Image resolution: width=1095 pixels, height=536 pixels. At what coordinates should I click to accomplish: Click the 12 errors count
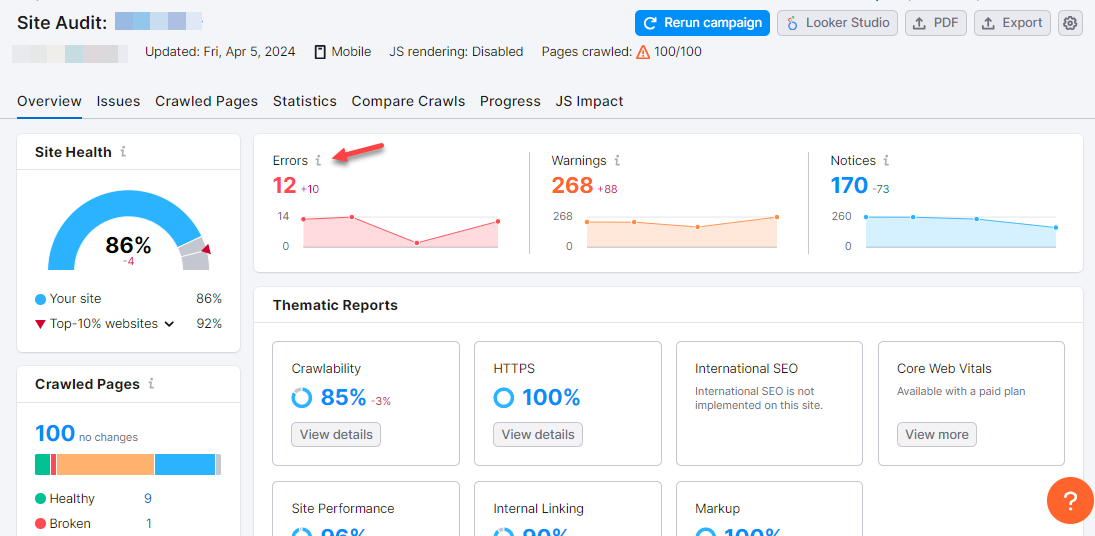pyautogui.click(x=285, y=185)
